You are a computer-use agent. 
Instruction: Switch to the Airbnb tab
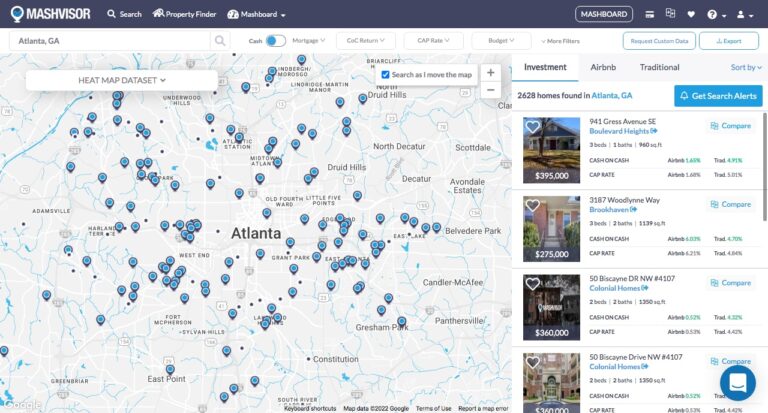pyautogui.click(x=604, y=67)
